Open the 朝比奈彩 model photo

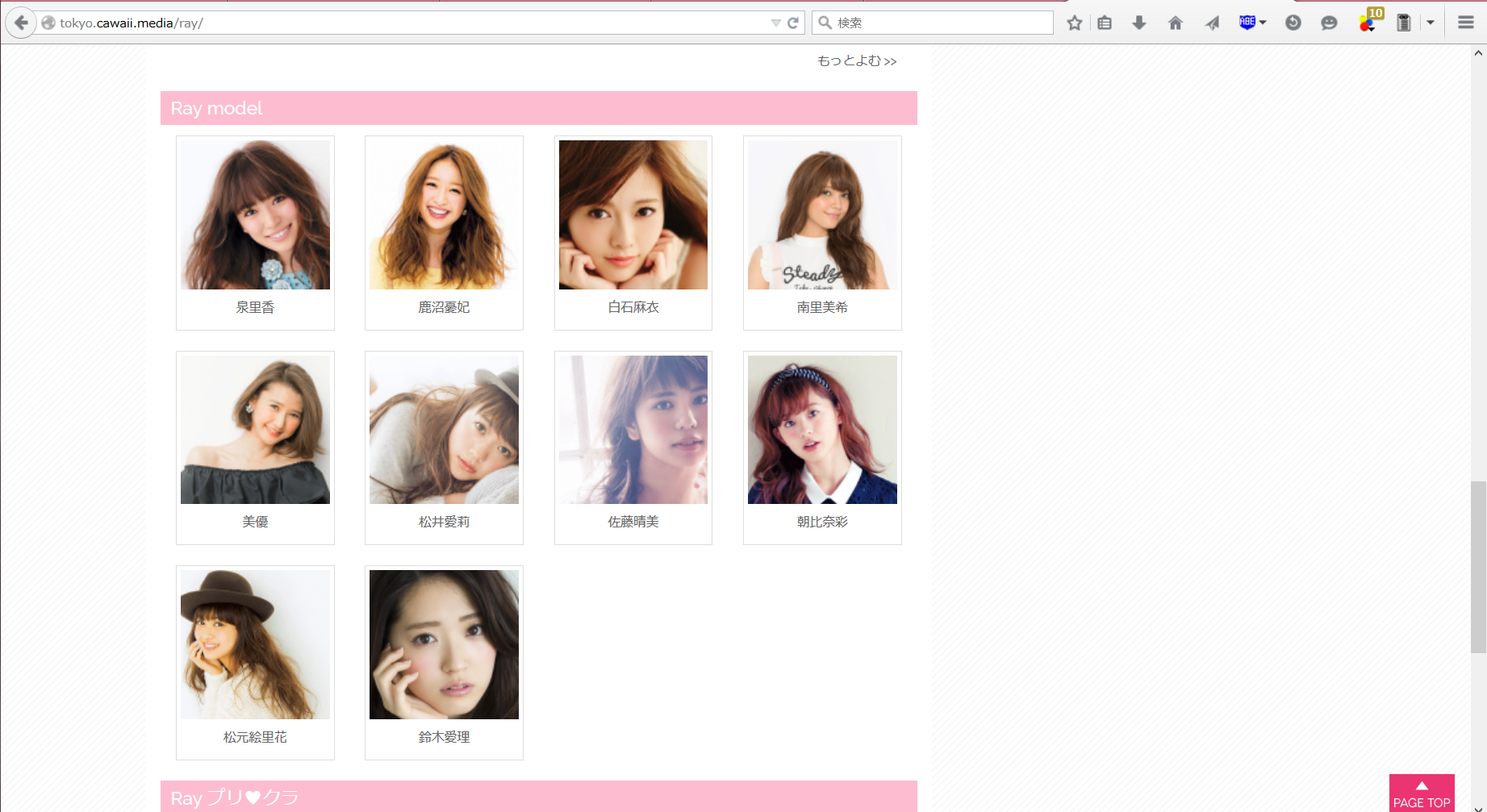[822, 430]
